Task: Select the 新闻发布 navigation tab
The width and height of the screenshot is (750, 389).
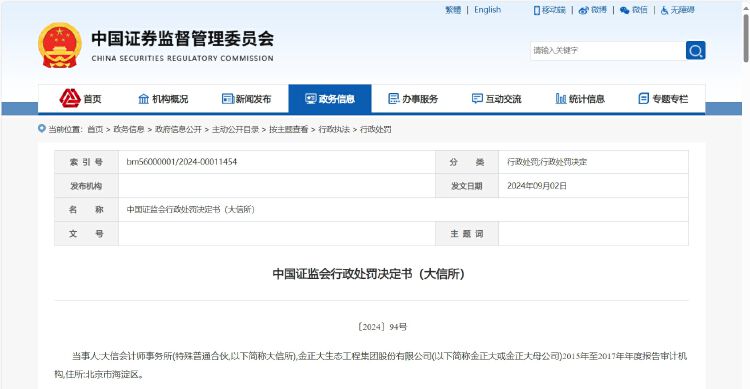Action: click(x=246, y=99)
